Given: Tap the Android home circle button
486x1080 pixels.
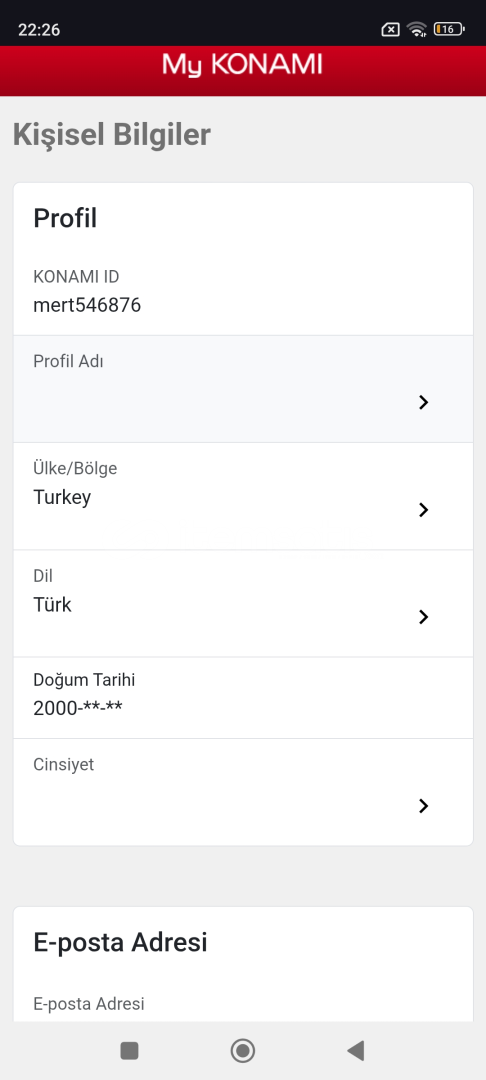Looking at the screenshot, I should coord(243,1050).
